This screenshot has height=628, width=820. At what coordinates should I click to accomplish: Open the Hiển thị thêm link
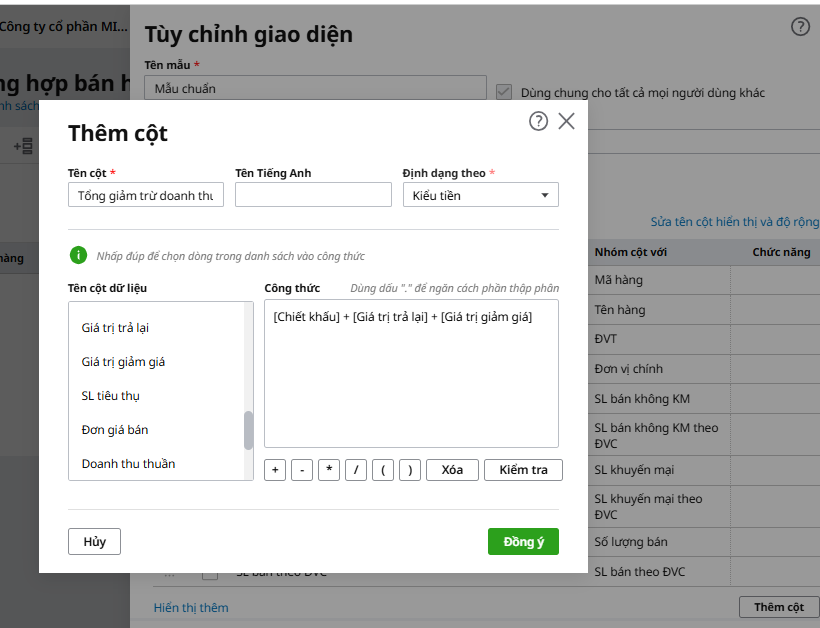191,607
